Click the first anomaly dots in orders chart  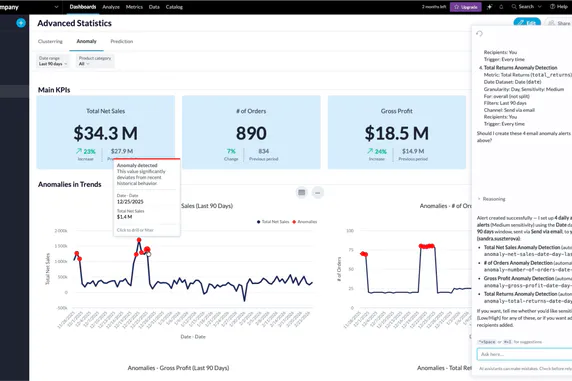364,254
